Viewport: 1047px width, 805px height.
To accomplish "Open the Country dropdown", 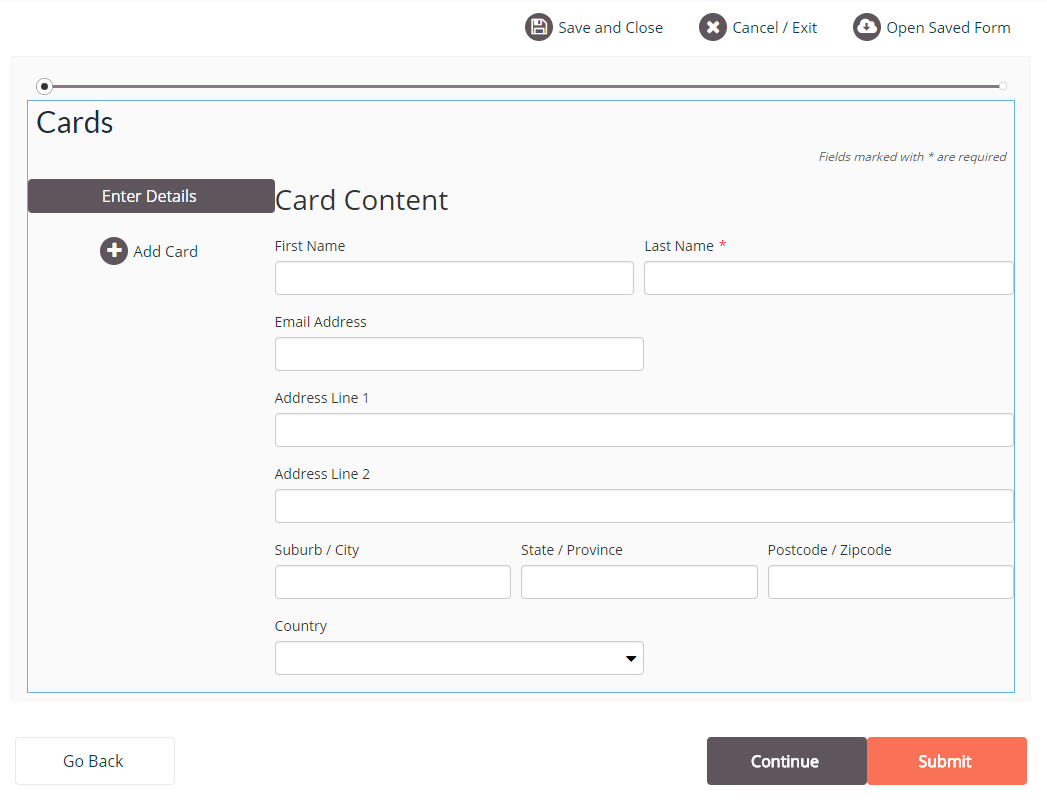I will point(459,658).
